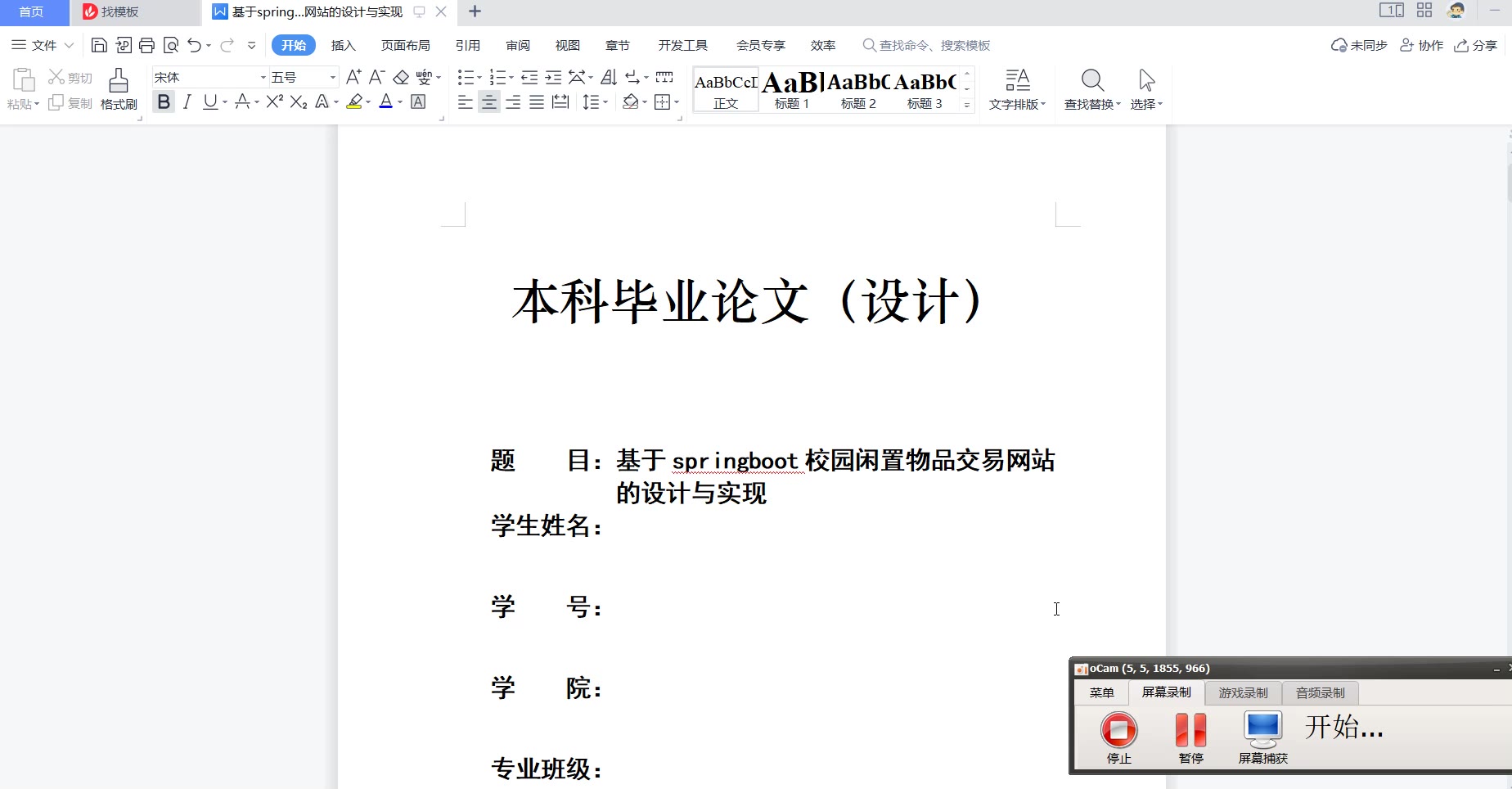
Task: Click the clear formatting eraser icon
Action: 401,77
